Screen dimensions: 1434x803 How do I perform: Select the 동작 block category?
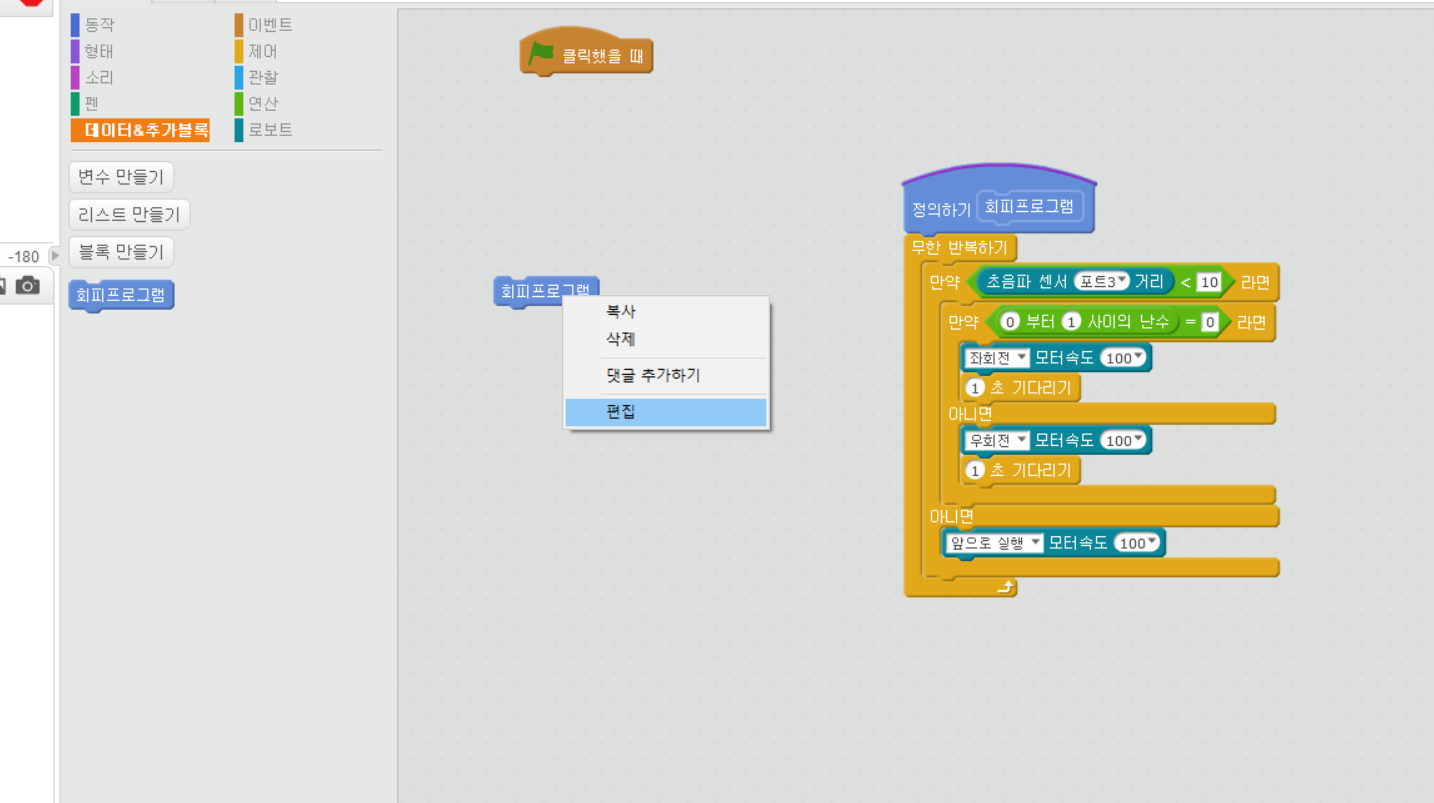coord(99,25)
